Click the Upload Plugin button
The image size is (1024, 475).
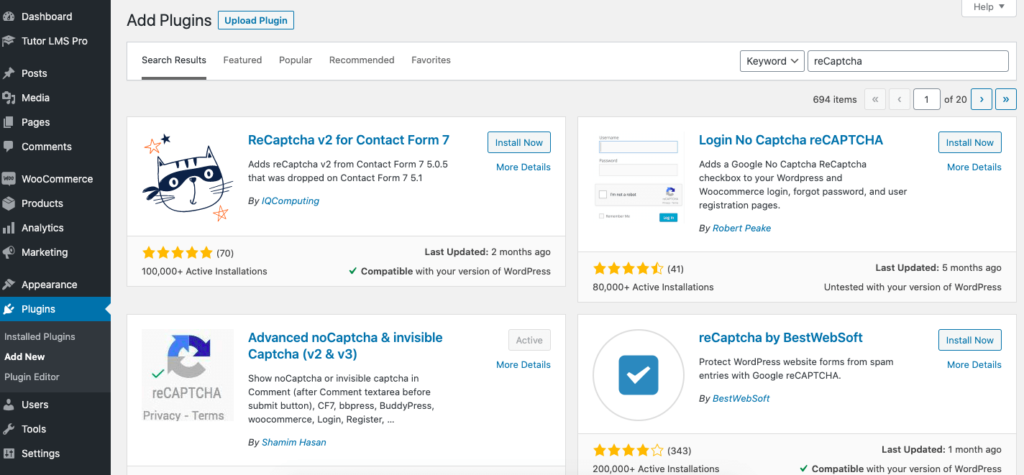click(x=256, y=20)
